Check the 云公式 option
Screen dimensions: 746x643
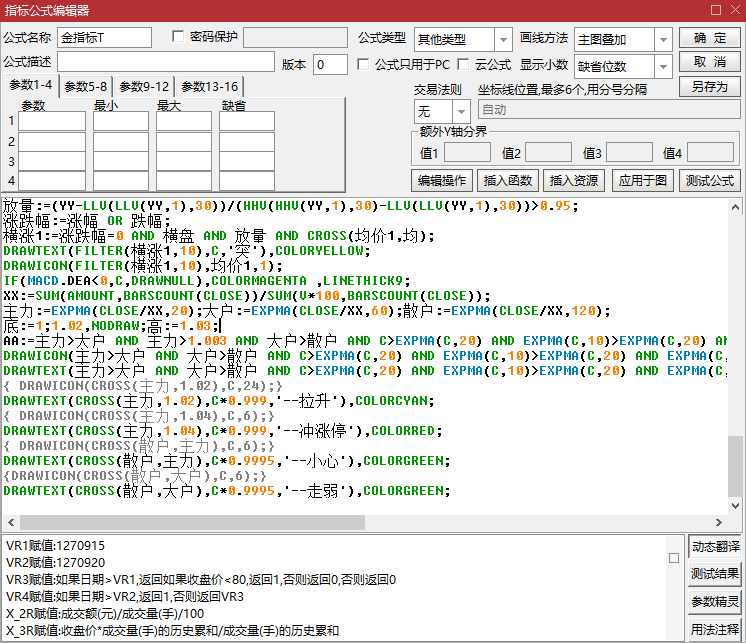click(x=463, y=64)
